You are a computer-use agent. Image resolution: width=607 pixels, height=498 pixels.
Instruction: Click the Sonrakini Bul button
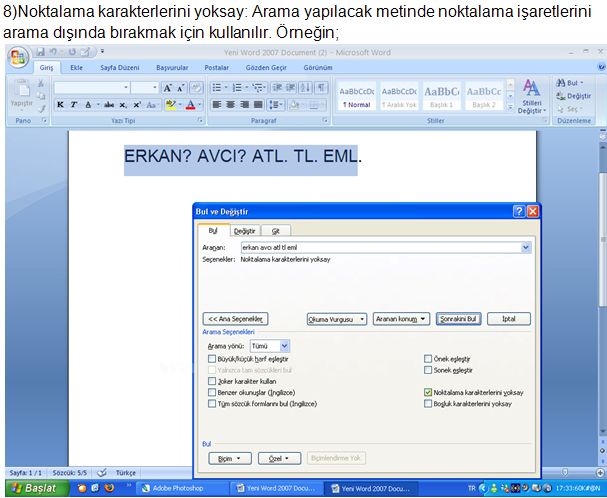459,319
